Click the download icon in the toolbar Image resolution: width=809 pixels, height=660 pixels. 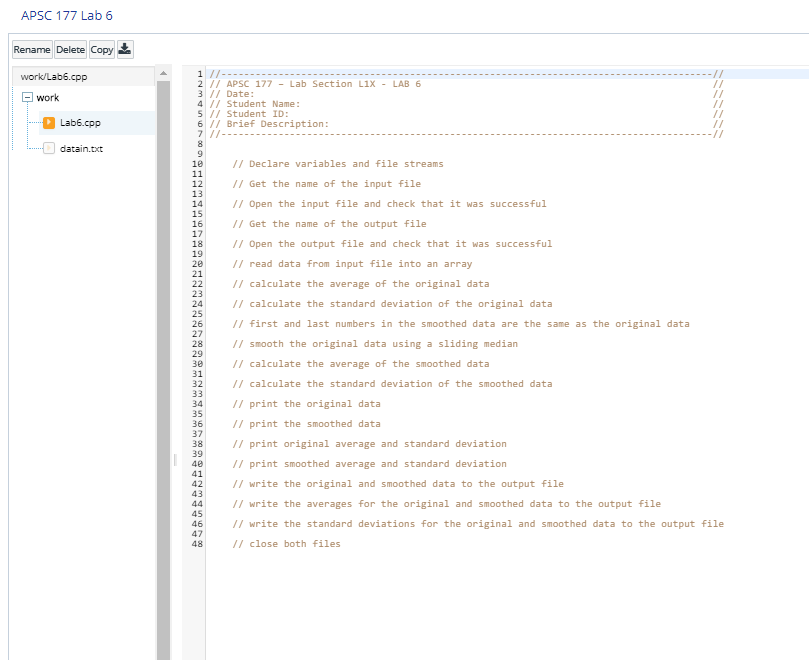click(x=125, y=50)
